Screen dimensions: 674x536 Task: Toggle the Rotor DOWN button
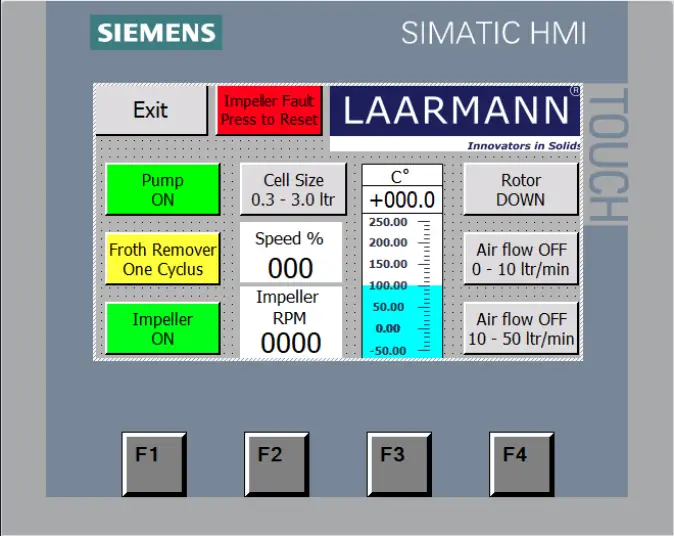[x=521, y=189]
